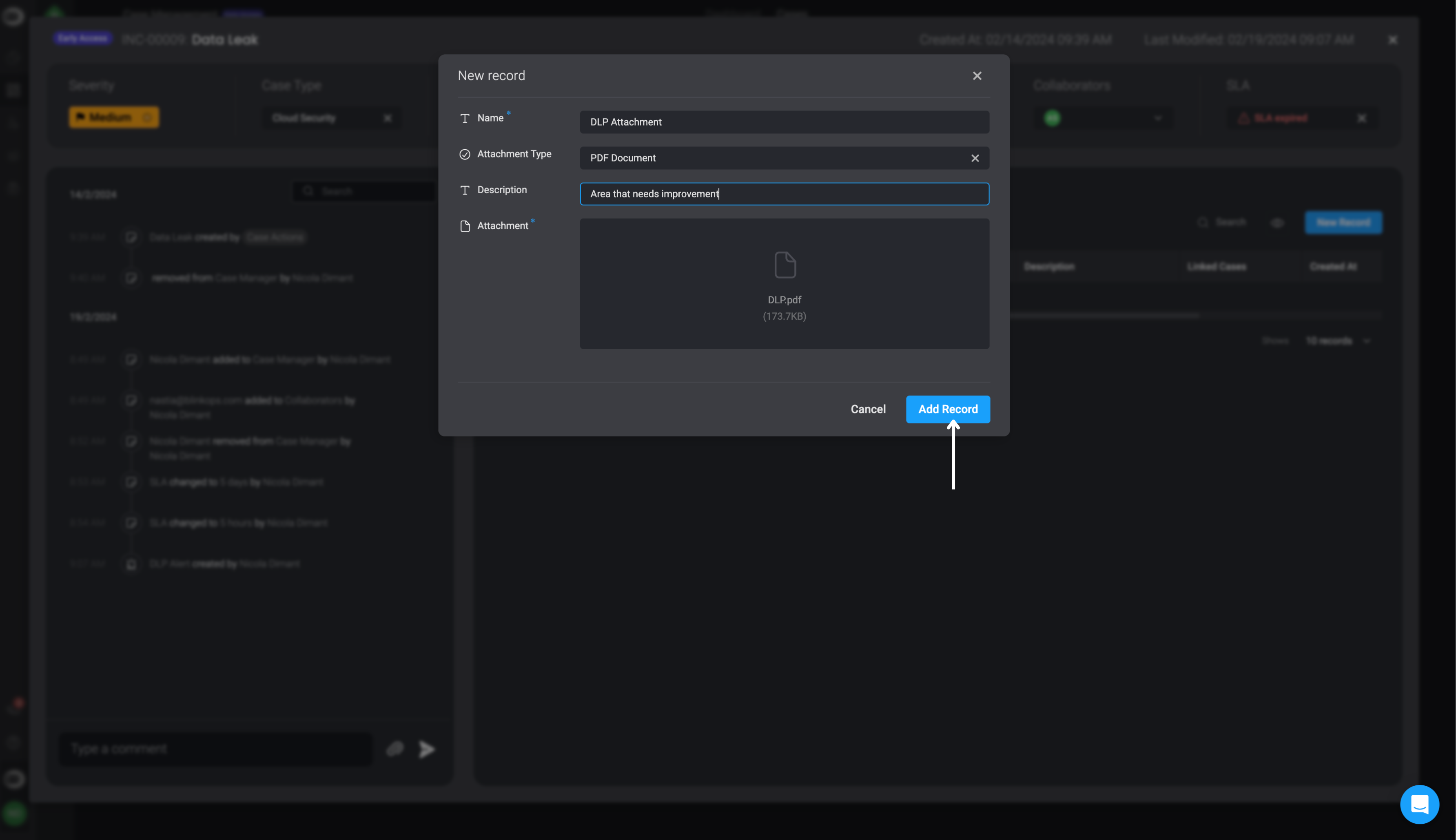Image resolution: width=1456 pixels, height=840 pixels.
Task: Close the Data Leak case panel
Action: [x=1392, y=40]
